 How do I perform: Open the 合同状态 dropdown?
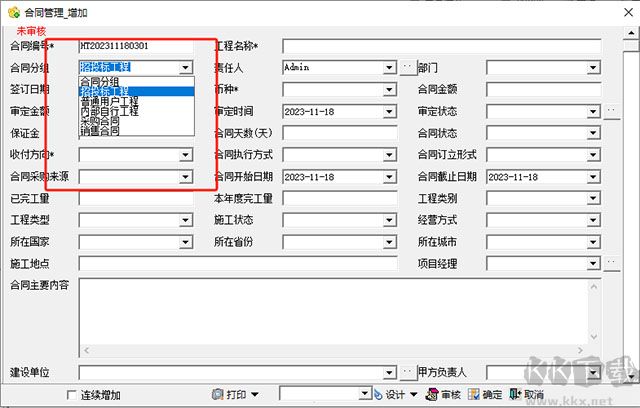[593, 133]
